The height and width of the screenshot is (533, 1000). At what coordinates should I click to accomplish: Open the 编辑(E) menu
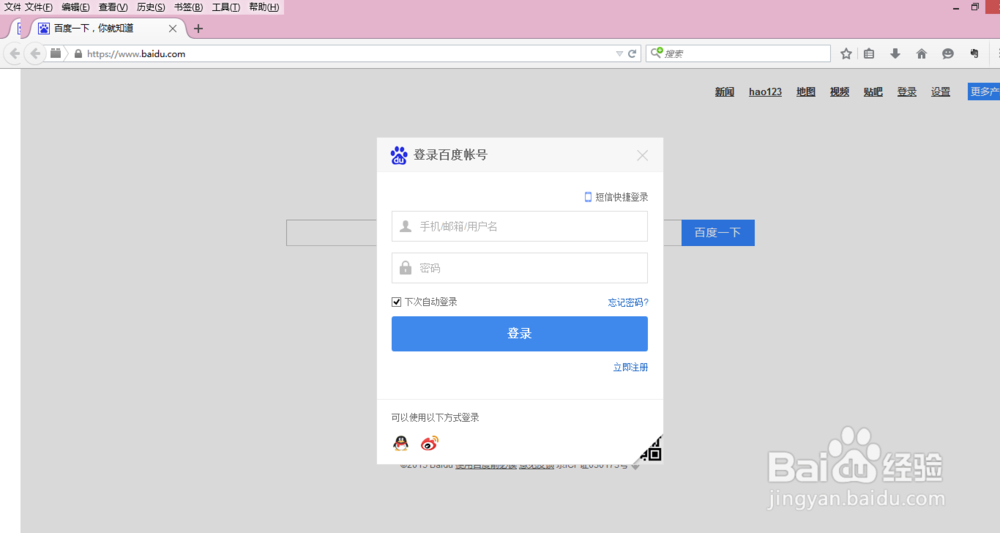75,7
